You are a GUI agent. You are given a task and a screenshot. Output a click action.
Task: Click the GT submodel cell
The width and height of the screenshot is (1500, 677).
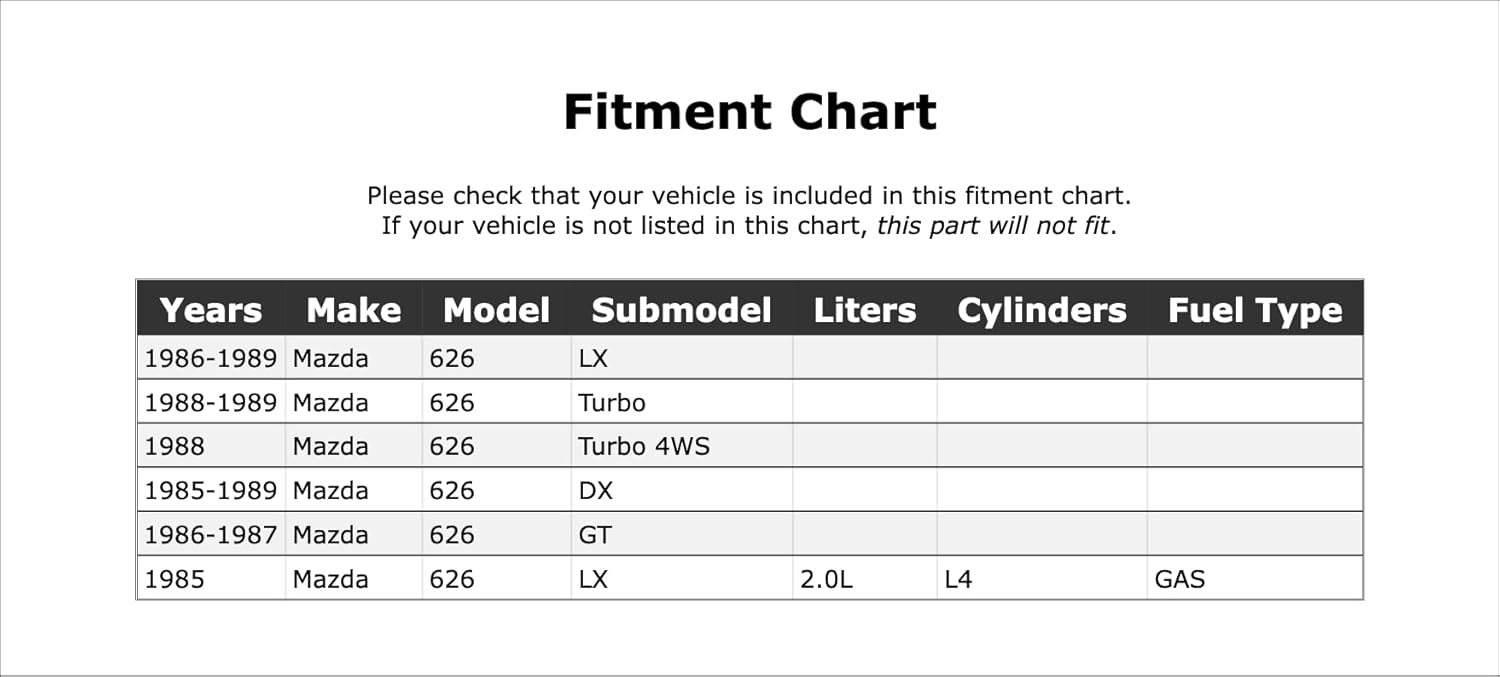(682, 534)
